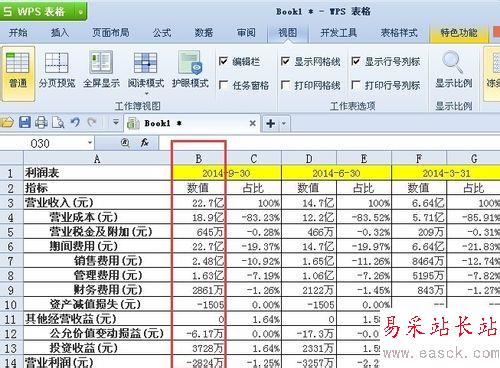Switch to 页面布局 tab
The image size is (500, 368).
(x=110, y=33)
